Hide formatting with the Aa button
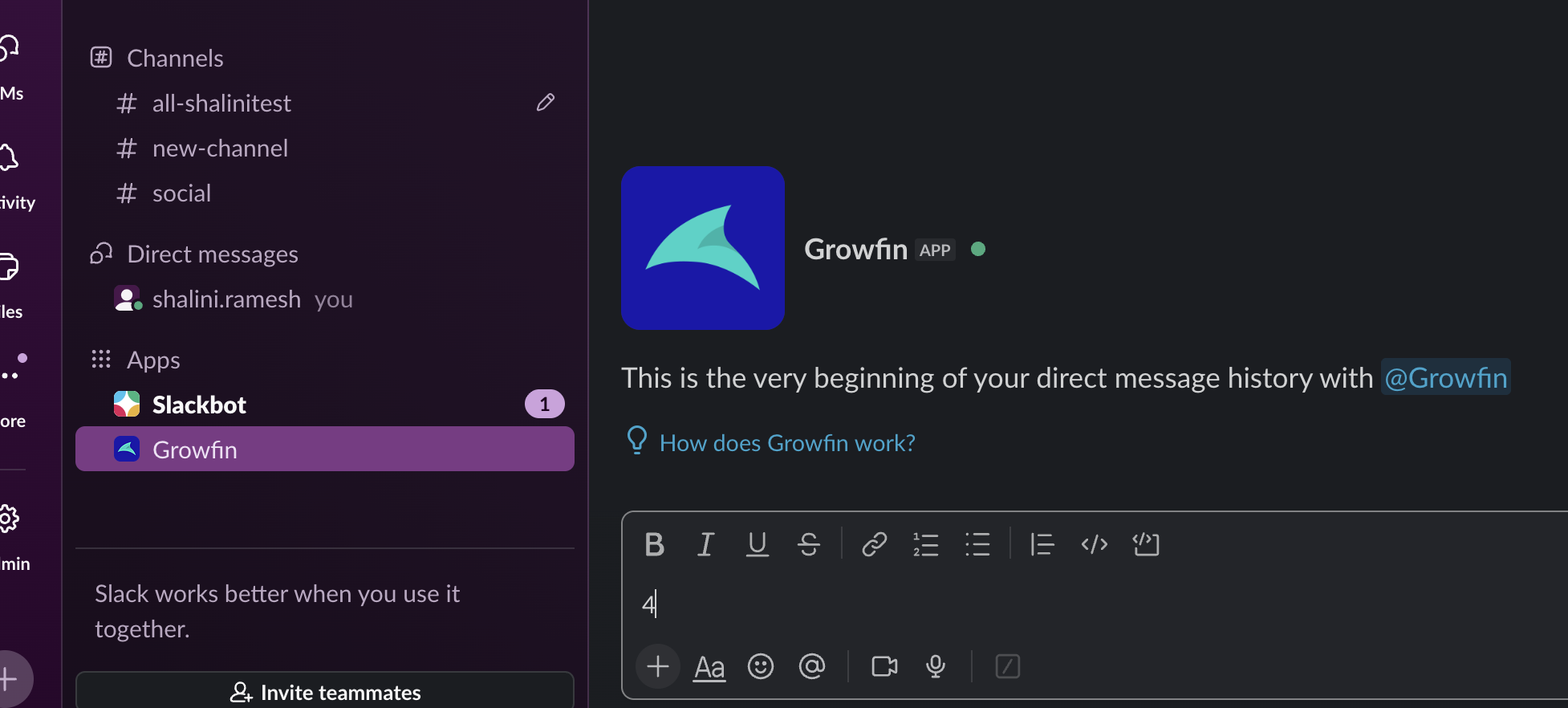The height and width of the screenshot is (708, 1568). pyautogui.click(x=709, y=667)
